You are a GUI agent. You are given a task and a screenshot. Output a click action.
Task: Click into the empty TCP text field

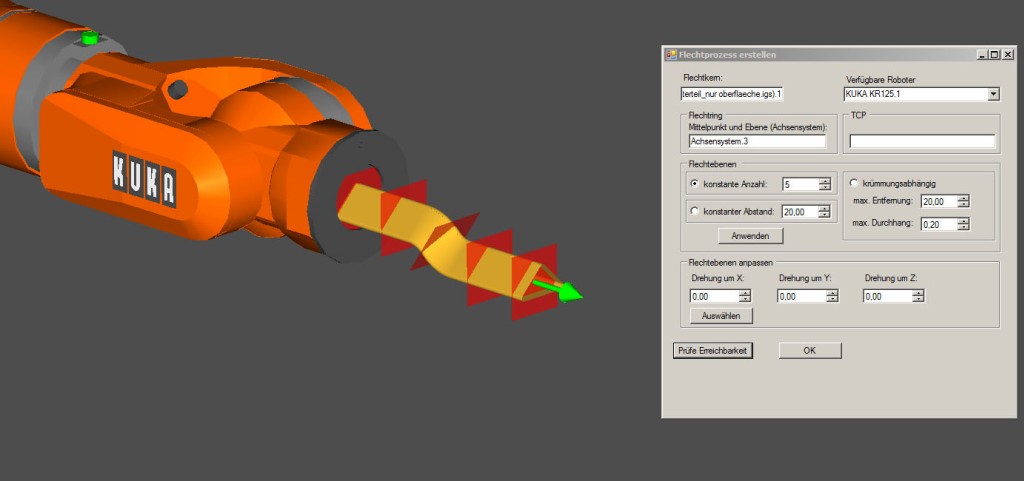[x=922, y=142]
